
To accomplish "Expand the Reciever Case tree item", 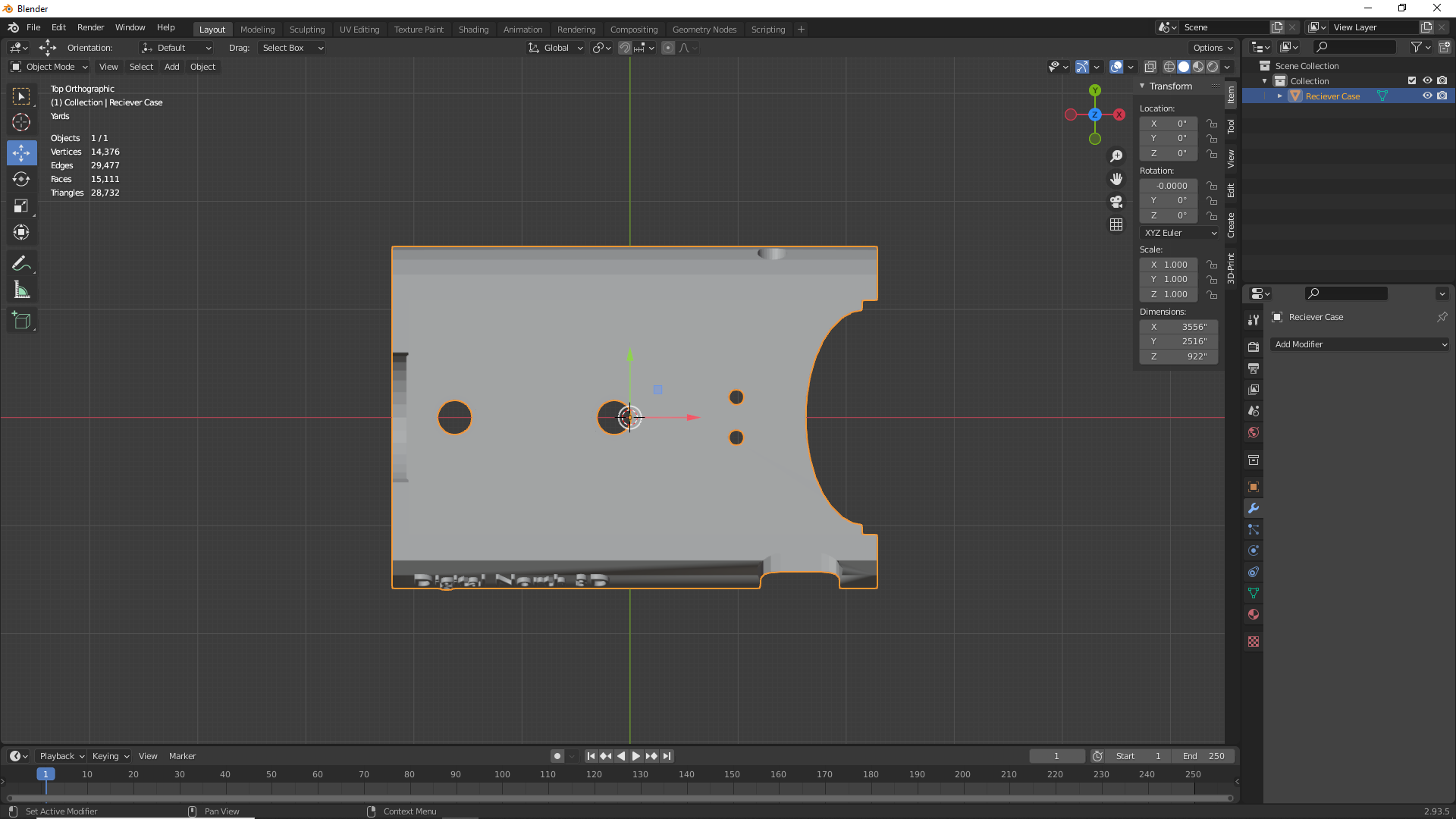I will tap(1280, 96).
